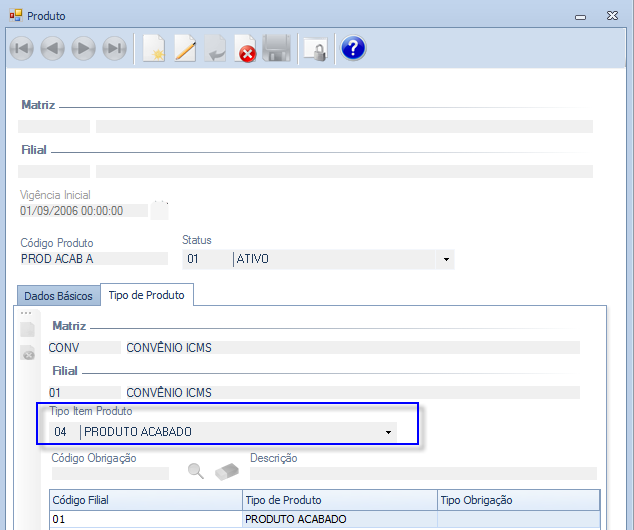Image resolution: width=634 pixels, height=530 pixels.
Task: Select the table cell 01 under Código Filial
Action: pyautogui.click(x=146, y=519)
